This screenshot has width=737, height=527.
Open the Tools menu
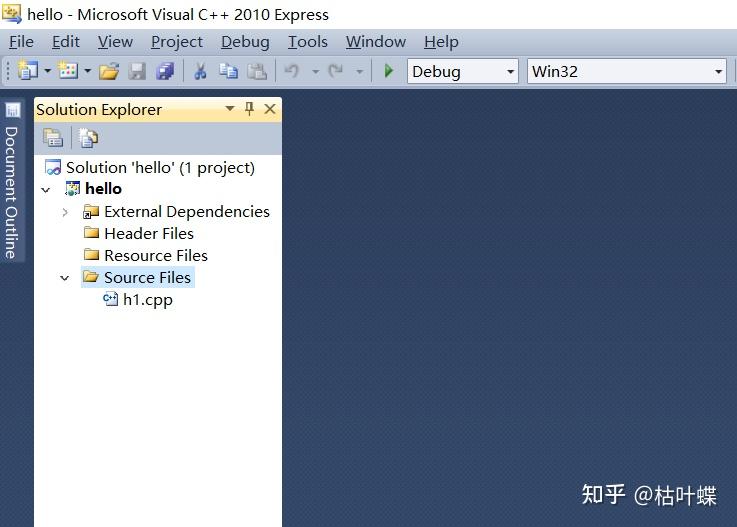308,42
